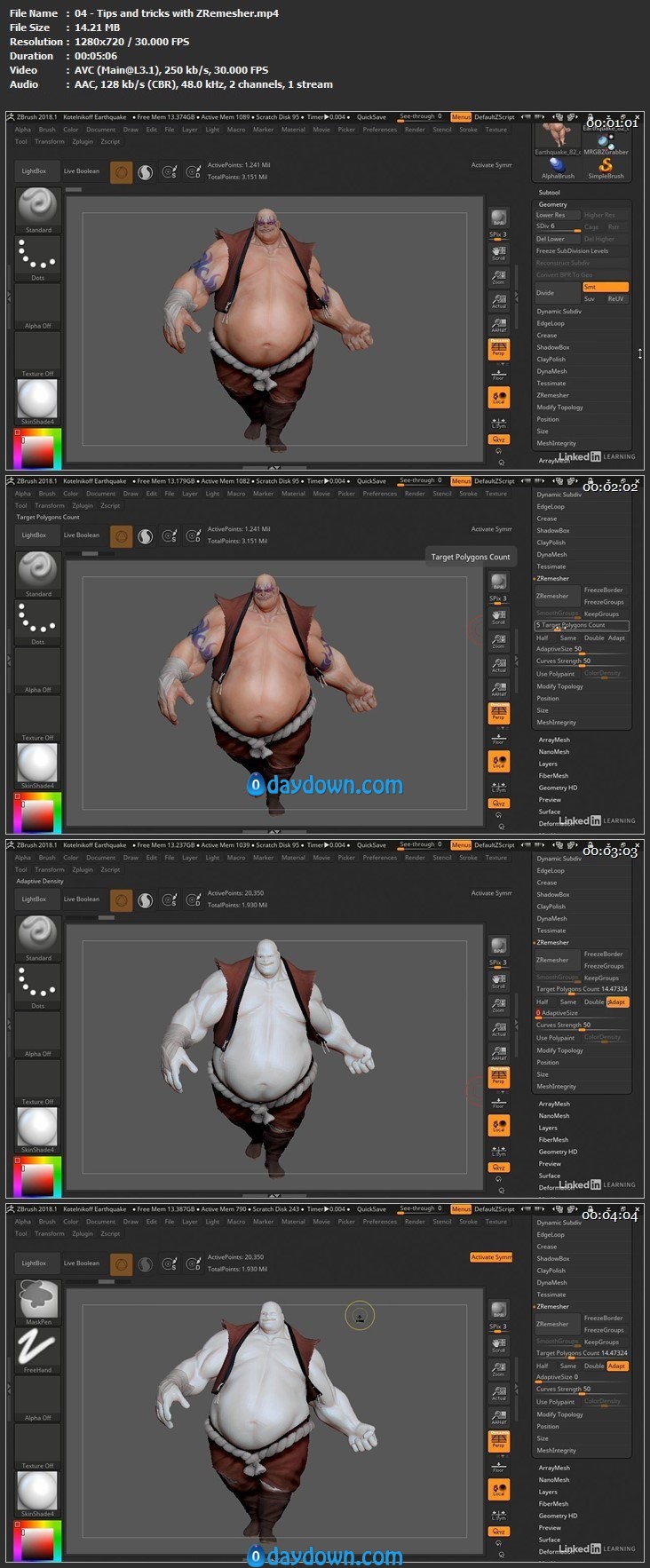The width and height of the screenshot is (650, 1568).
Task: Expand the ArrayMesh palette in 00:02:02 frame
Action: 554,740
